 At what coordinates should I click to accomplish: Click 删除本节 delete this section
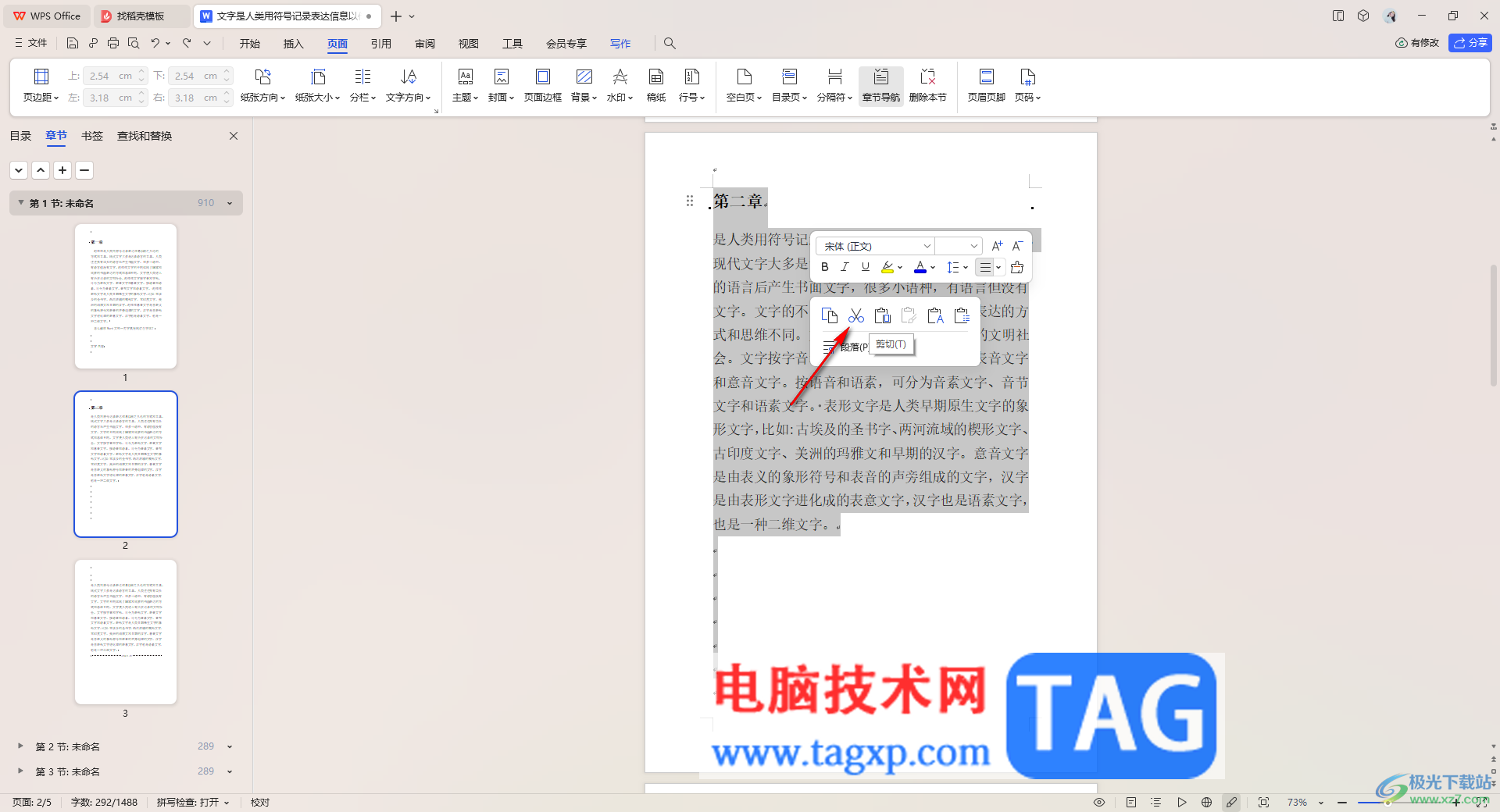927,85
